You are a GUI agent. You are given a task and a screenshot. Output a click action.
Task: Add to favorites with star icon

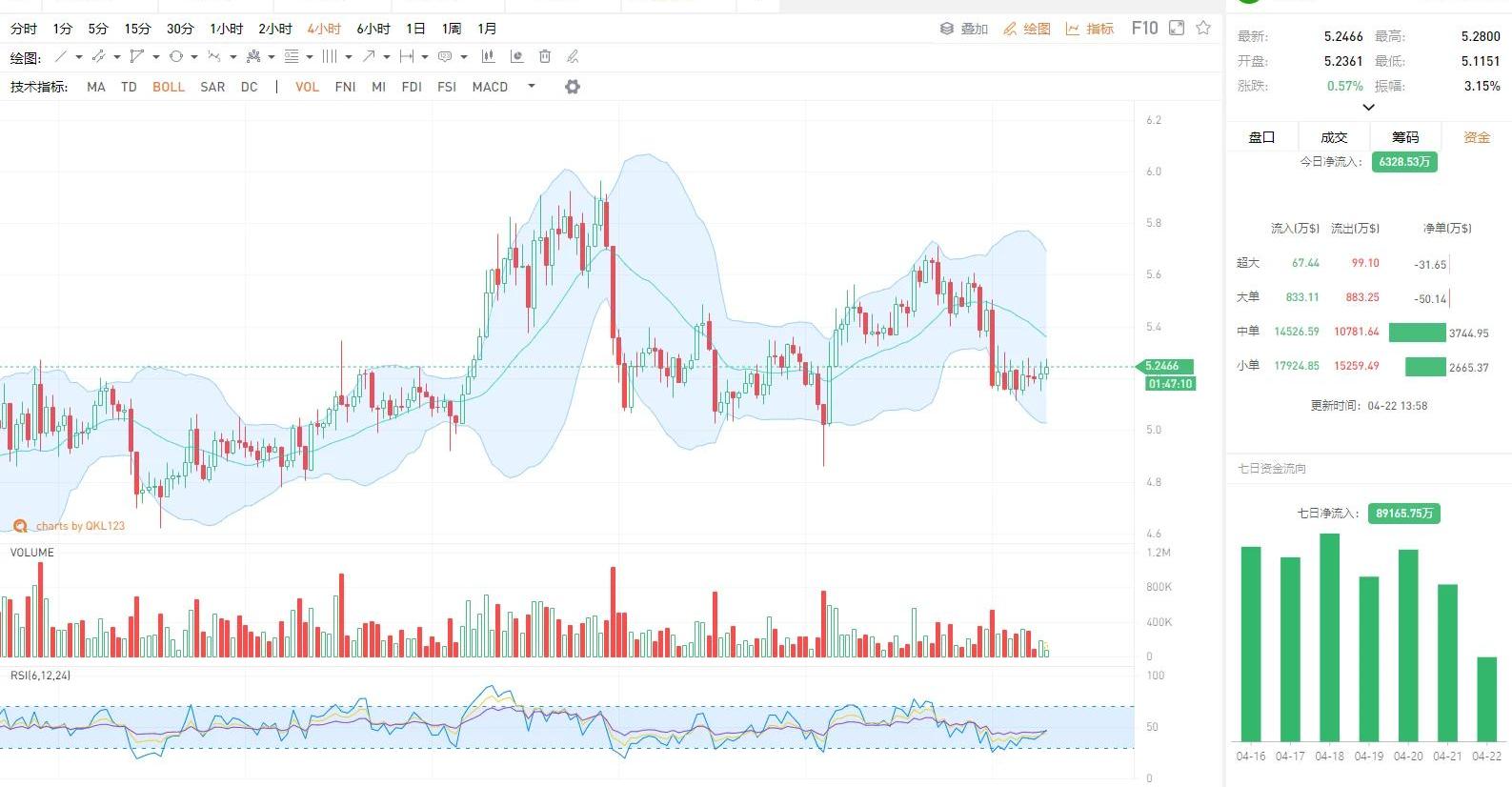click(1203, 29)
